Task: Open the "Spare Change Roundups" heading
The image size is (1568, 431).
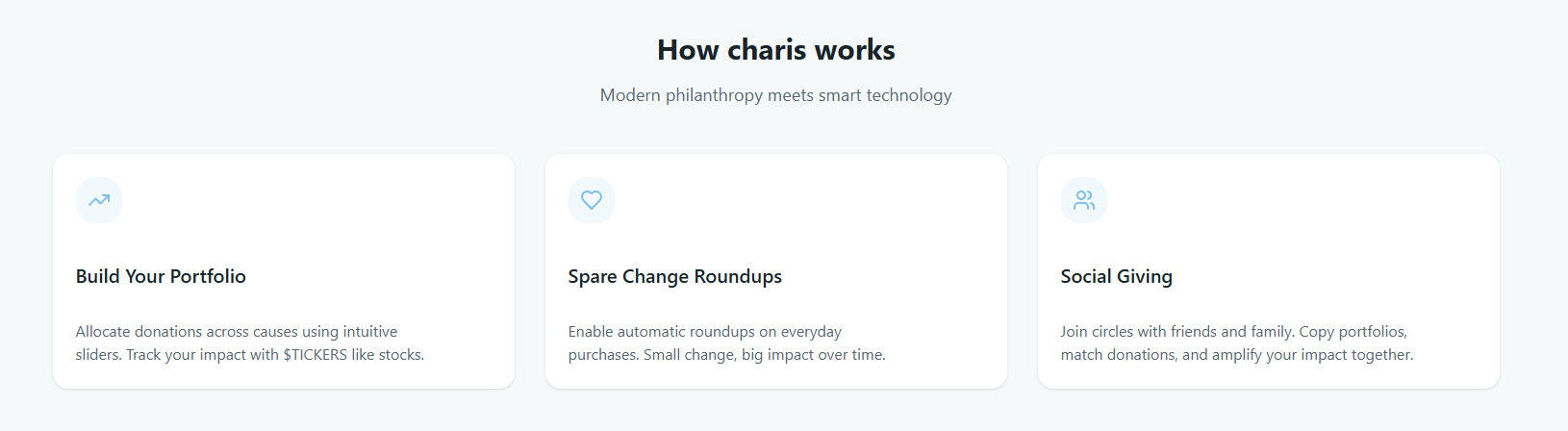Action: 674,276
